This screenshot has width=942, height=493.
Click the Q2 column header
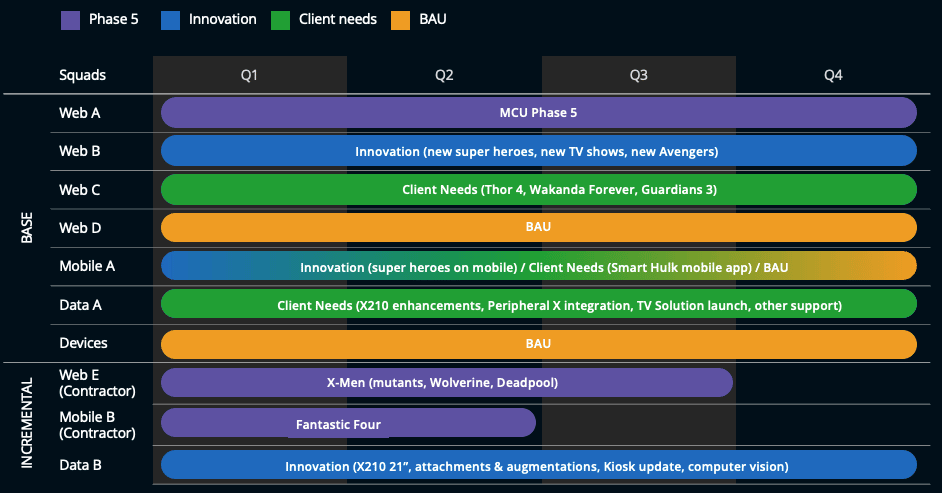click(x=444, y=75)
